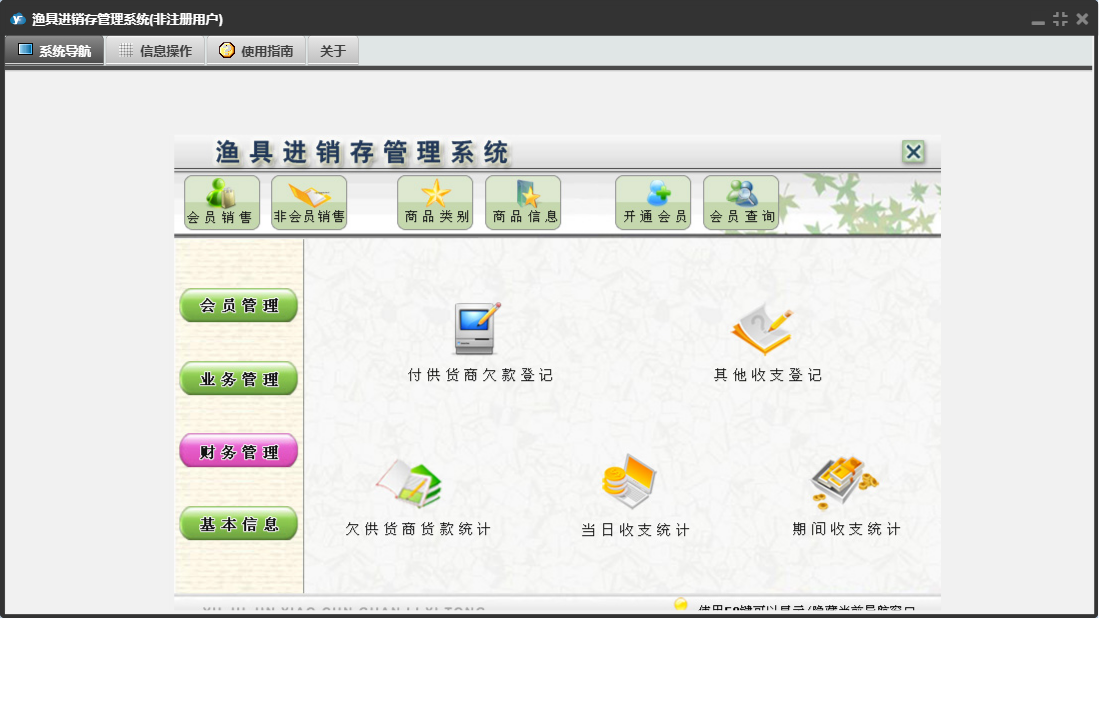The height and width of the screenshot is (723, 1099).
Task: Open 商品类别 product category icon
Action: 435,202
